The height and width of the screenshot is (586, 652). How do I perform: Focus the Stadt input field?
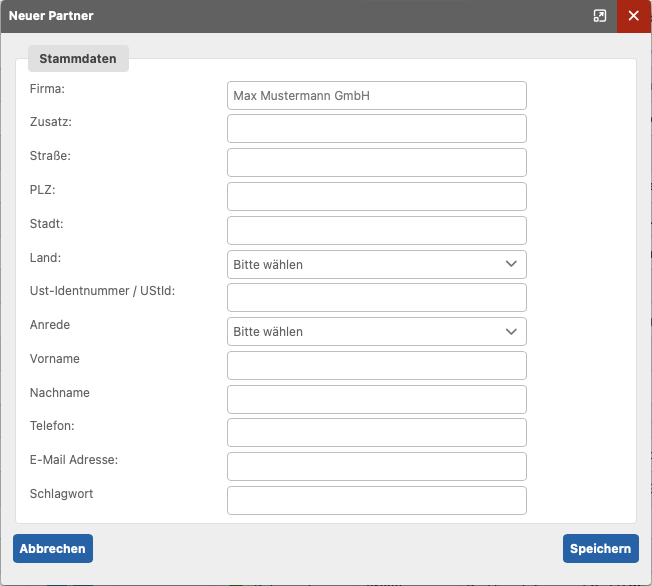tap(377, 230)
